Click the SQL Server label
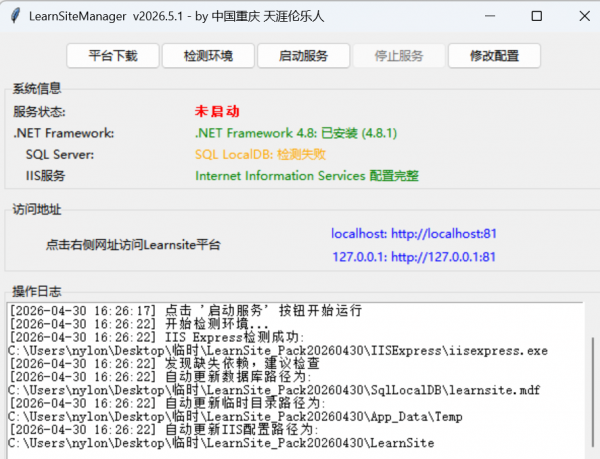 [x=60, y=155]
